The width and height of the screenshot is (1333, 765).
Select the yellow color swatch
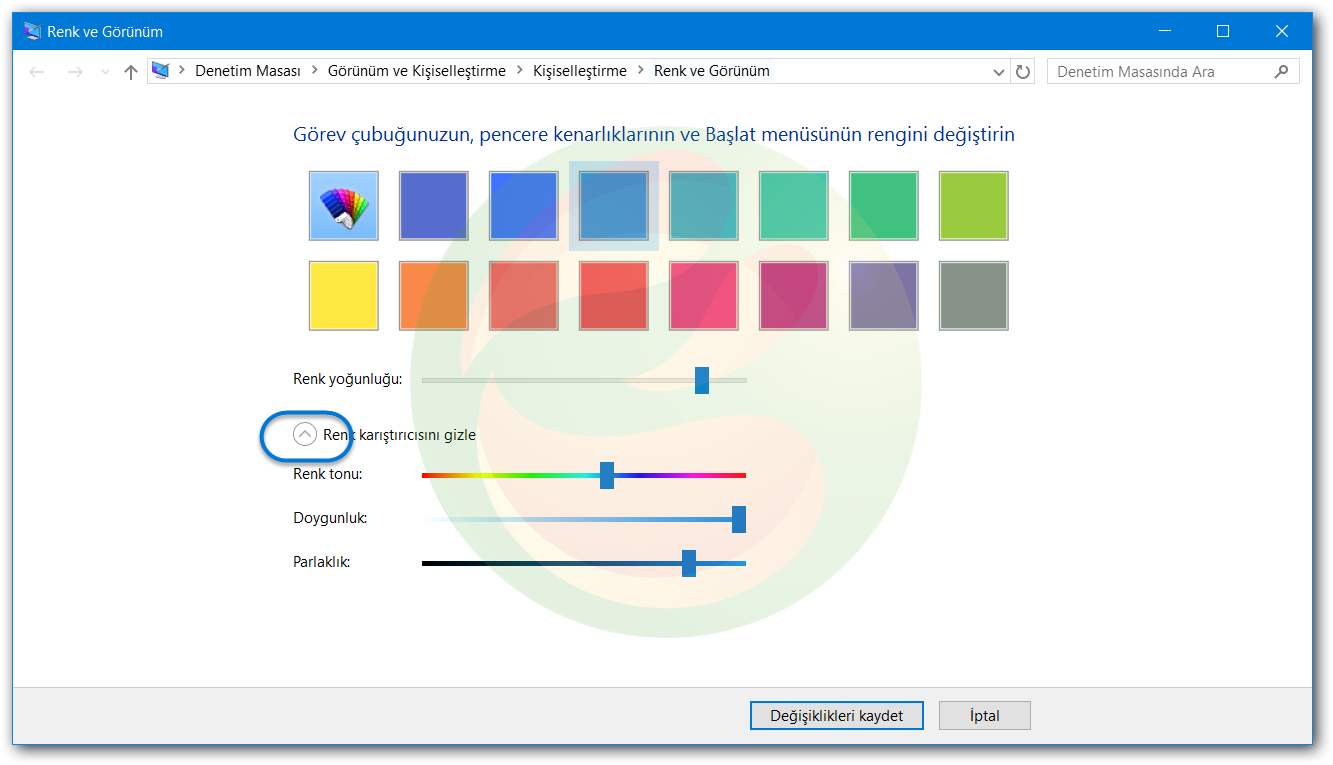[x=343, y=295]
